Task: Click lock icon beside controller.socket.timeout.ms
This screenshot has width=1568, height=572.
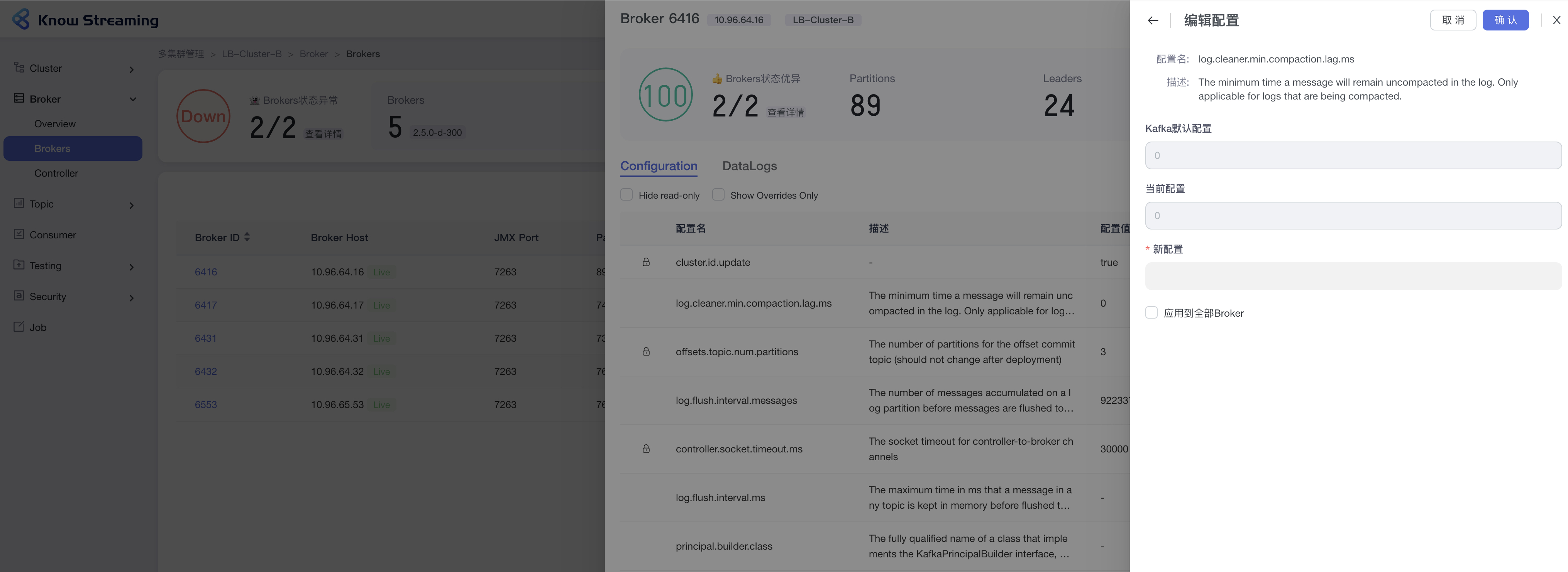Action: point(646,449)
